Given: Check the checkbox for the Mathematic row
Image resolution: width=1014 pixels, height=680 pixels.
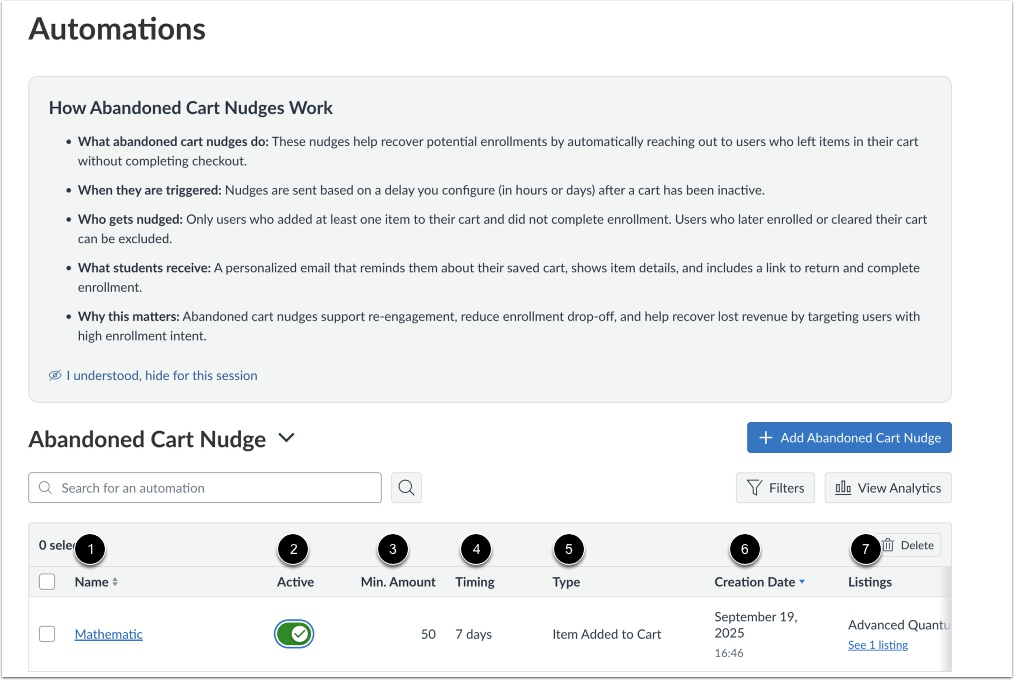Looking at the screenshot, I should click(x=47, y=633).
